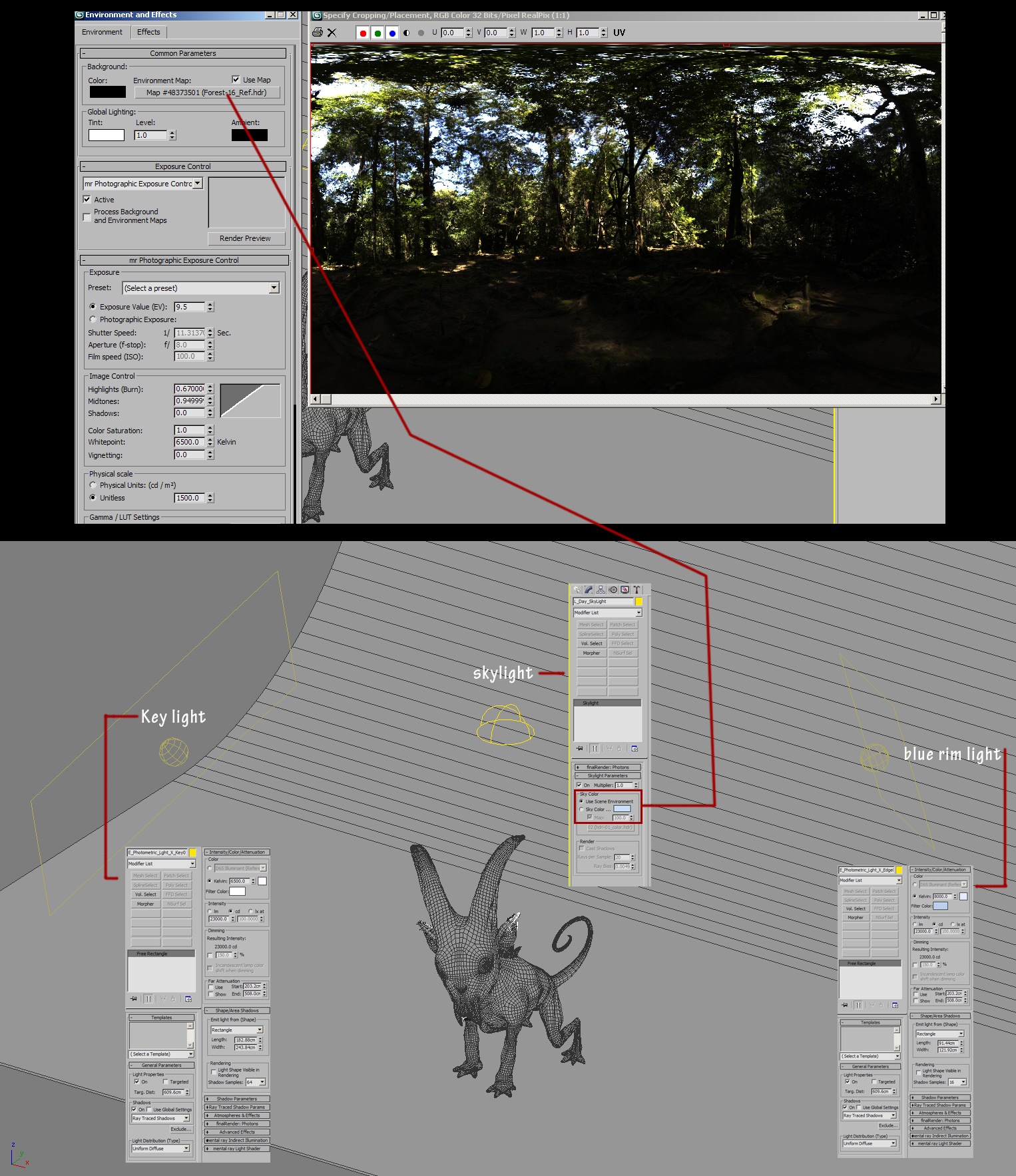Toggle the monochrome display icon
The width and height of the screenshot is (1016, 1176).
(x=421, y=33)
